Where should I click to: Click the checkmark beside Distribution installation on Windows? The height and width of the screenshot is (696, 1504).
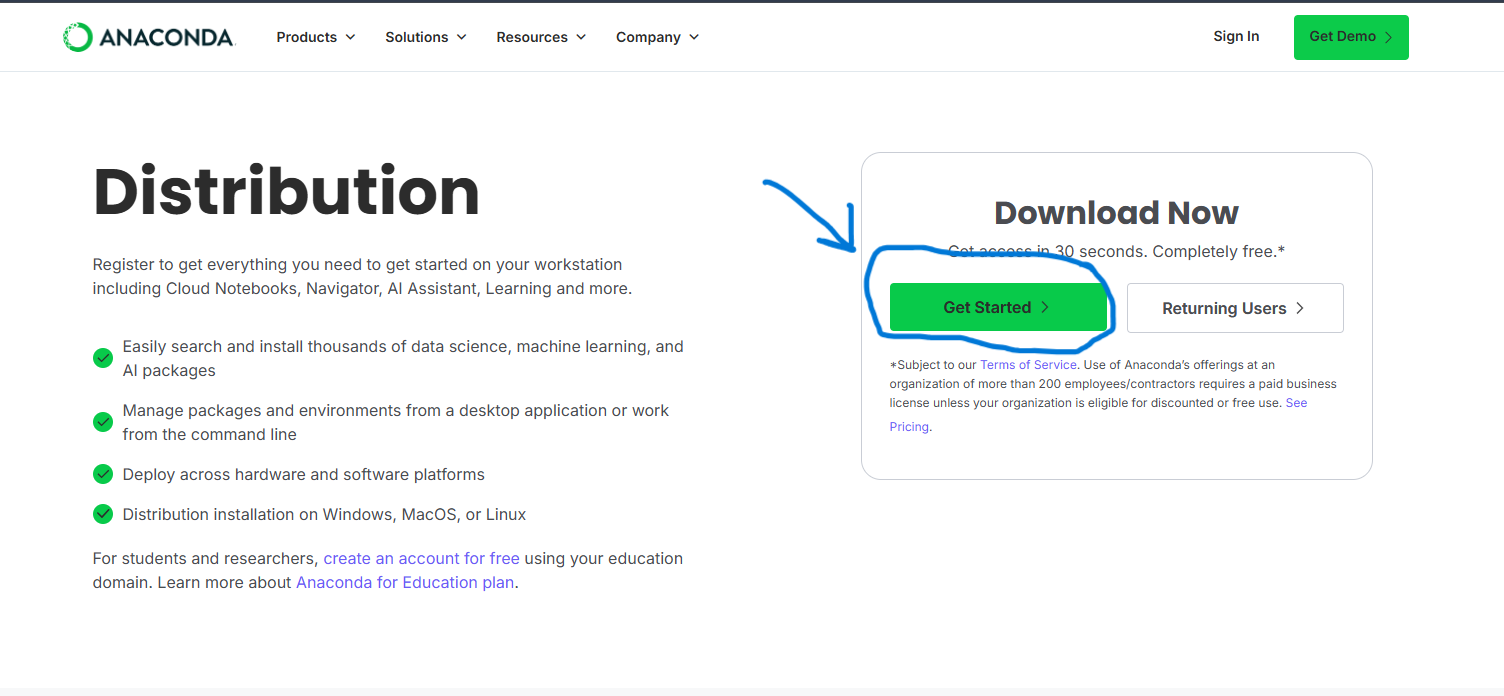click(103, 514)
